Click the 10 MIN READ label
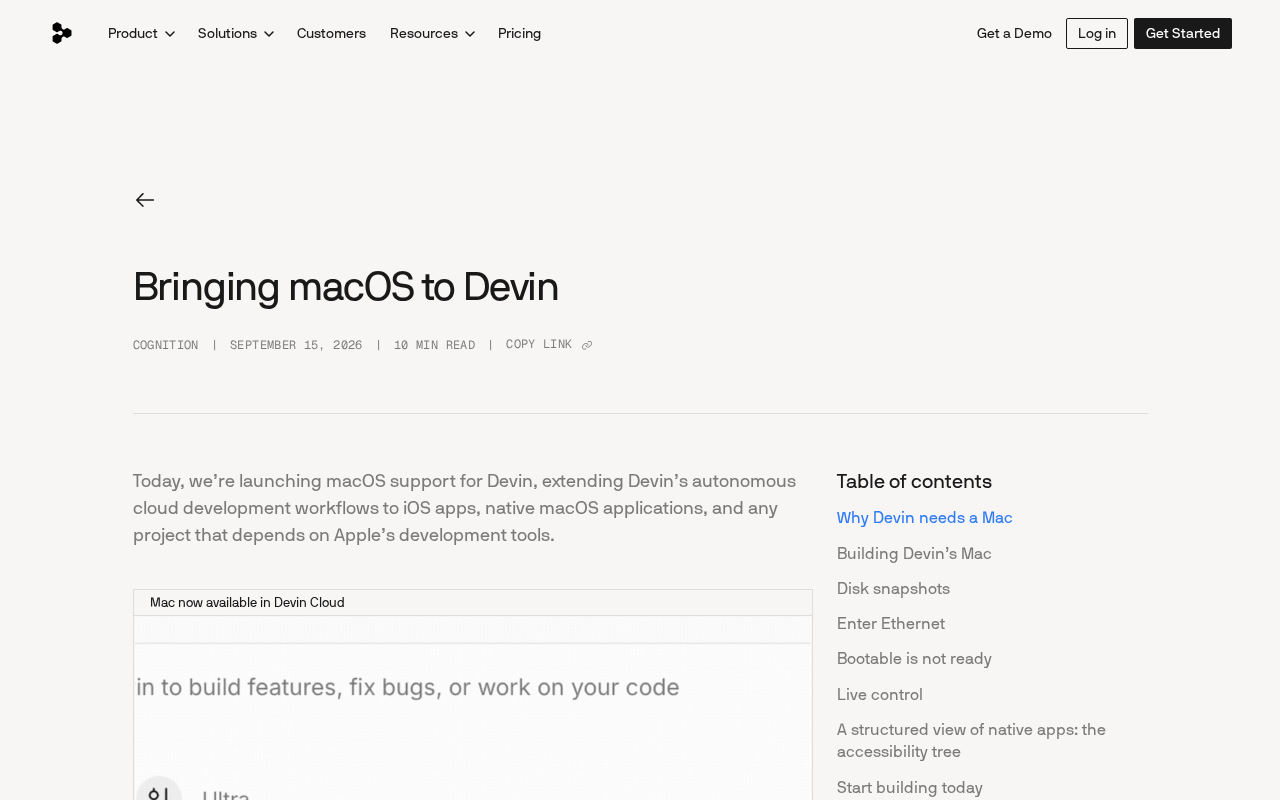The image size is (1280, 800). pos(434,345)
